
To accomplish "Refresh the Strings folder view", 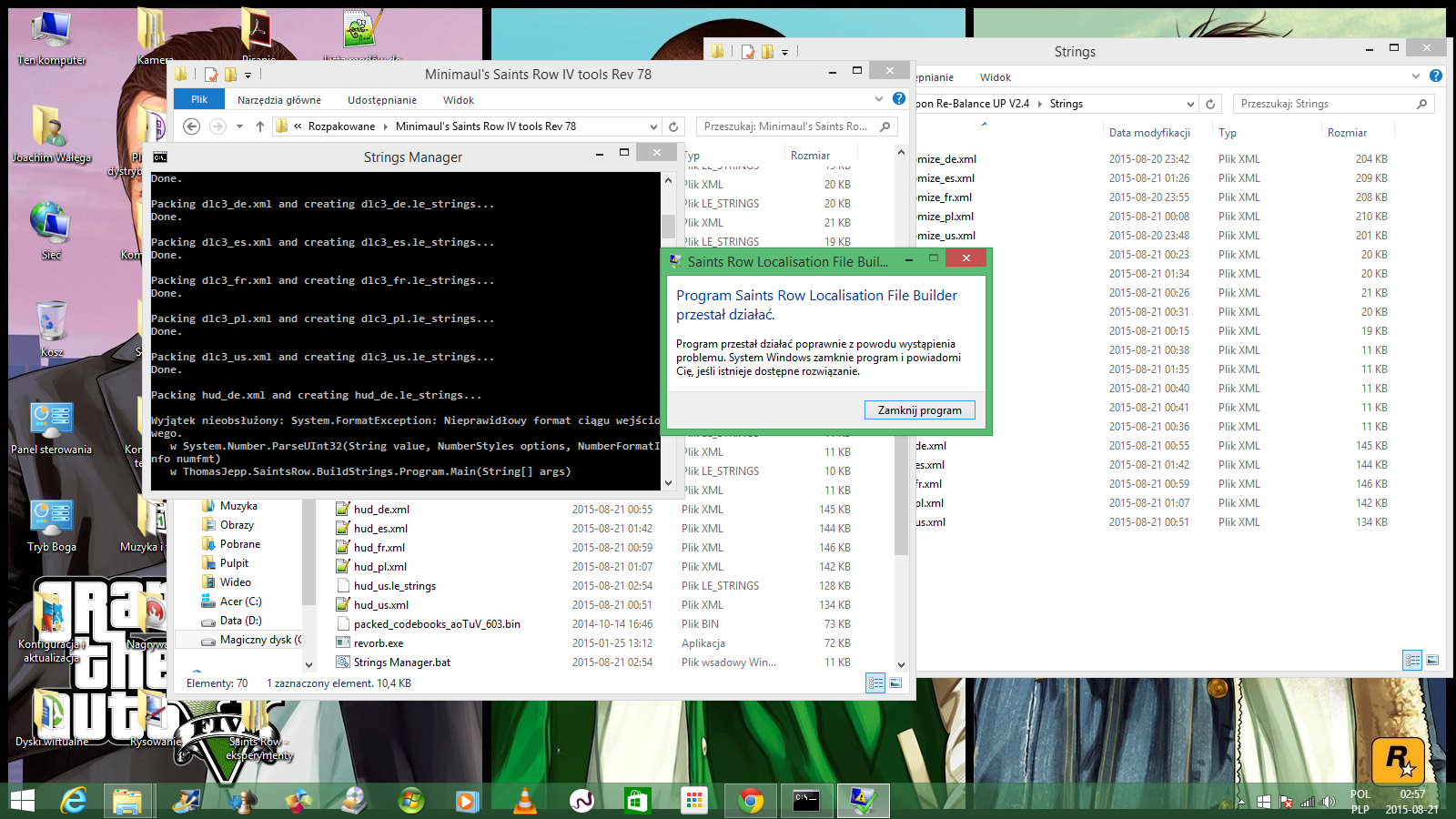I will coord(1210,104).
